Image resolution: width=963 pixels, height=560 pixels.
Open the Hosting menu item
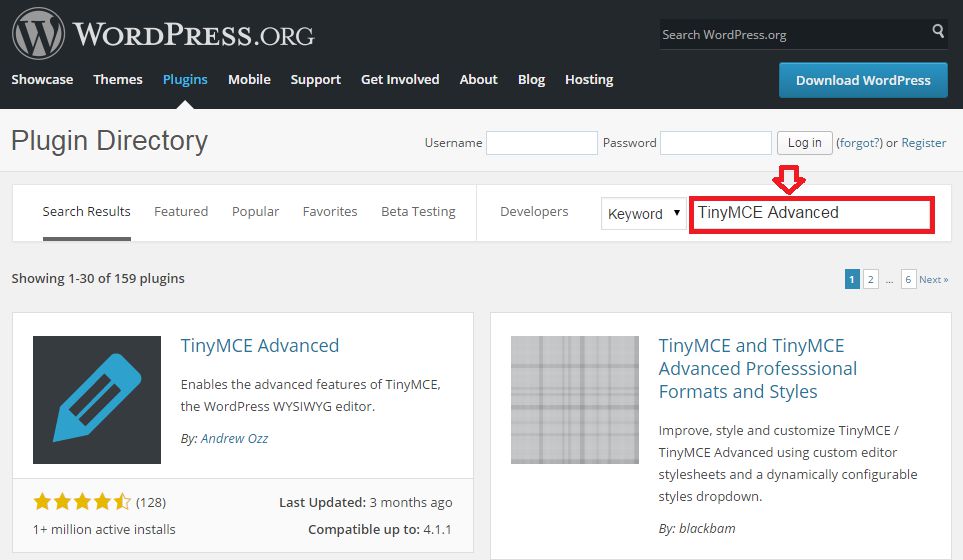click(x=589, y=80)
